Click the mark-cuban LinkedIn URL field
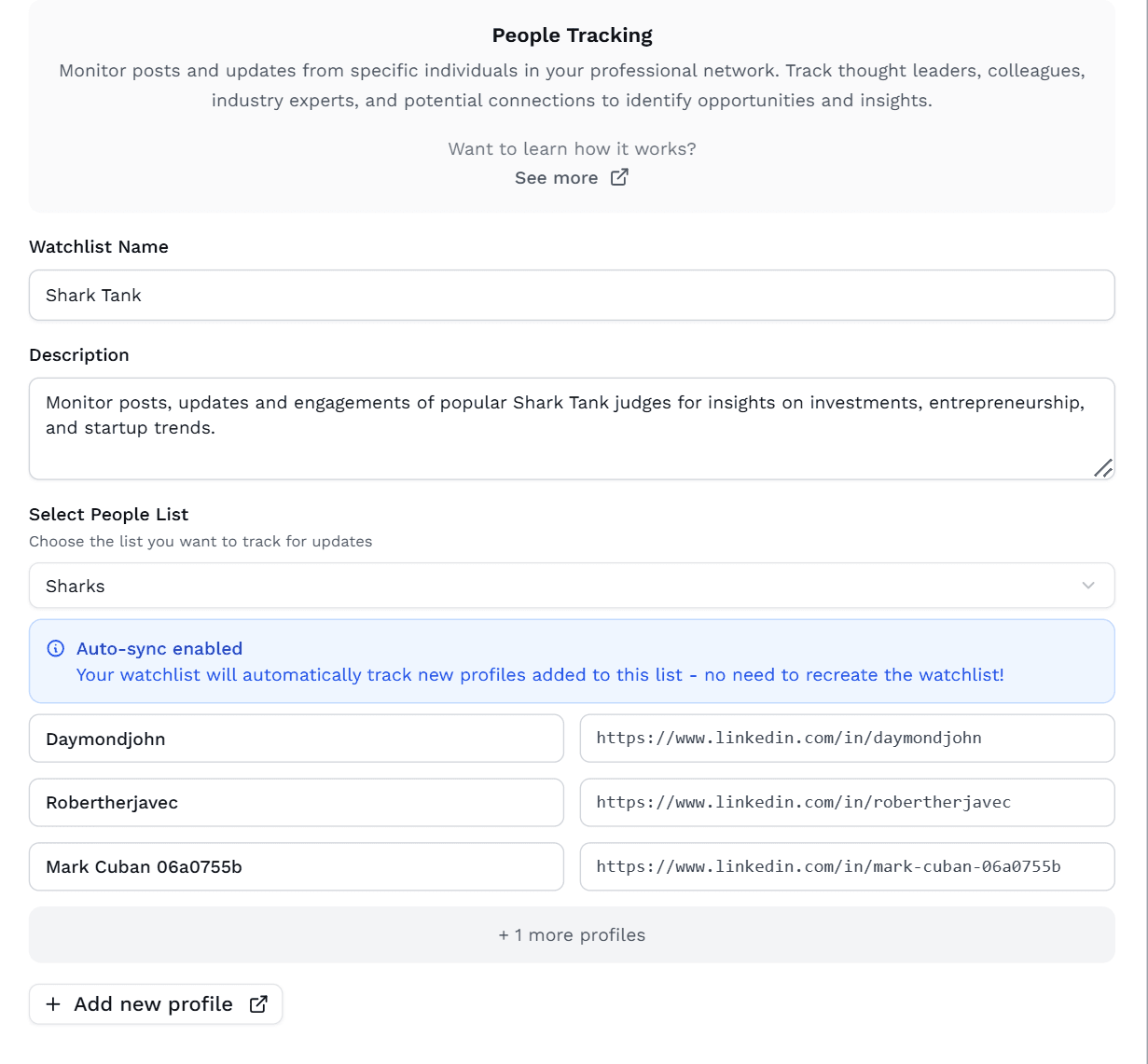 847,866
